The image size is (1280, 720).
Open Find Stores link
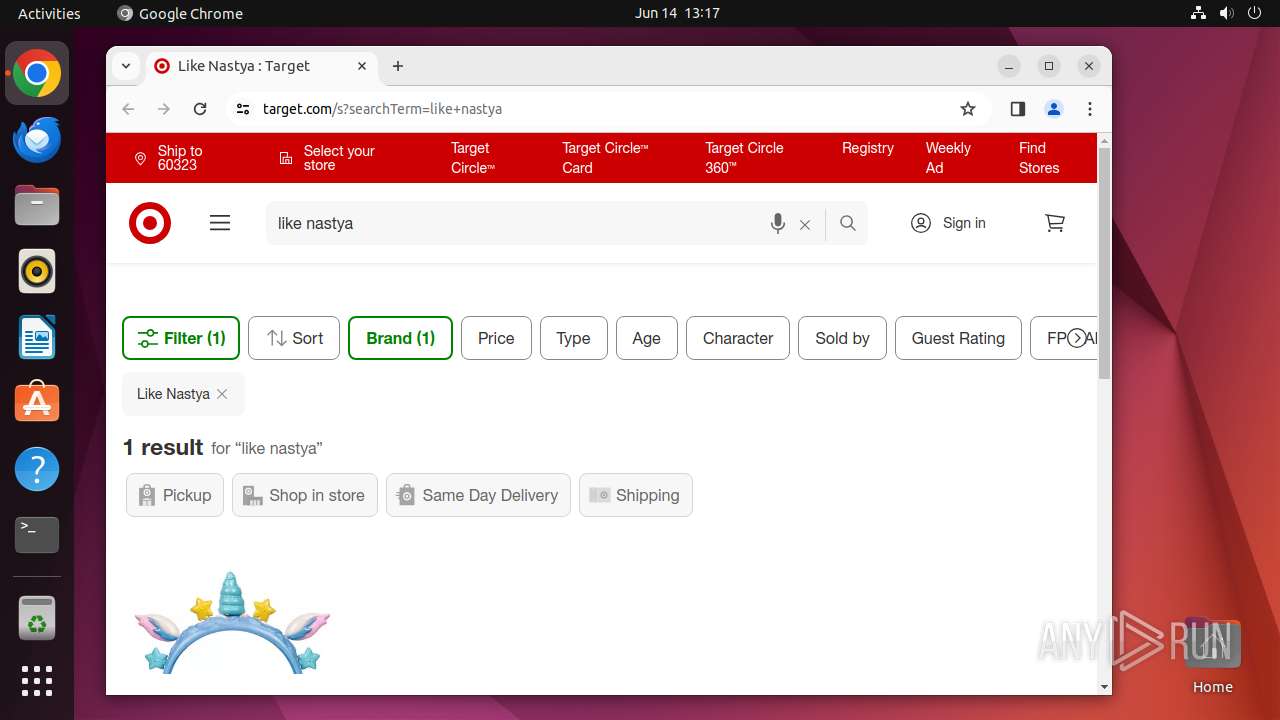(x=1039, y=158)
